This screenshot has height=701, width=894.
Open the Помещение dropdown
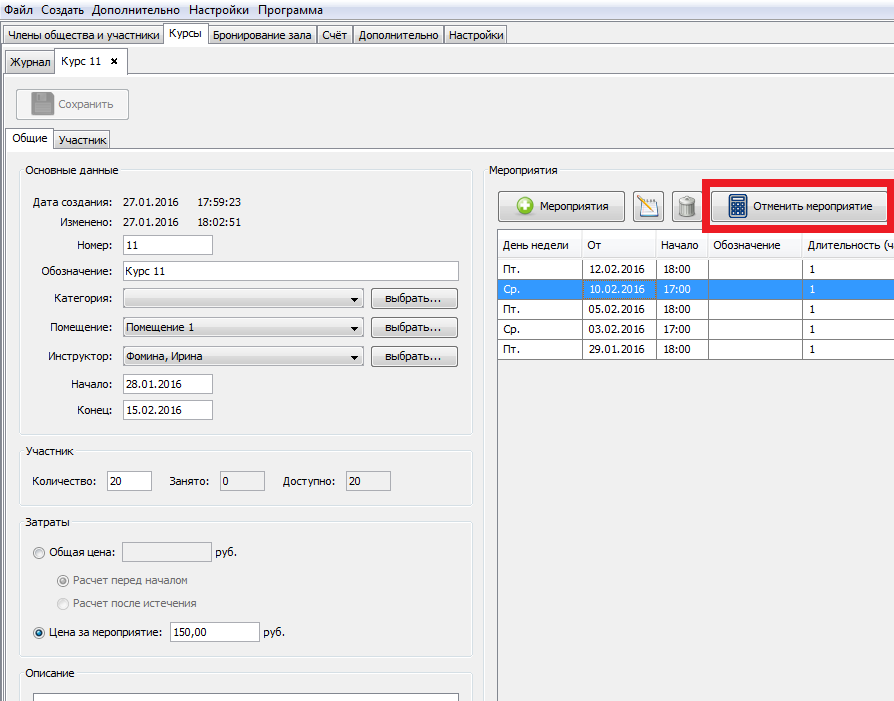point(243,327)
